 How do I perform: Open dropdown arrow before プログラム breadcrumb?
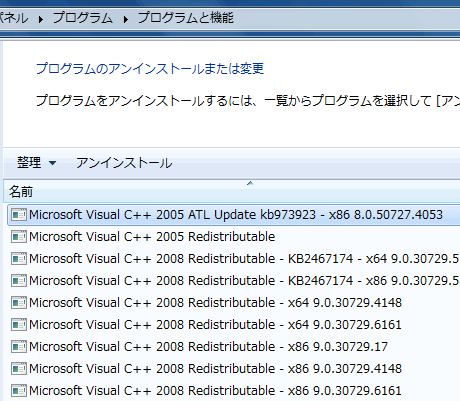point(41,19)
